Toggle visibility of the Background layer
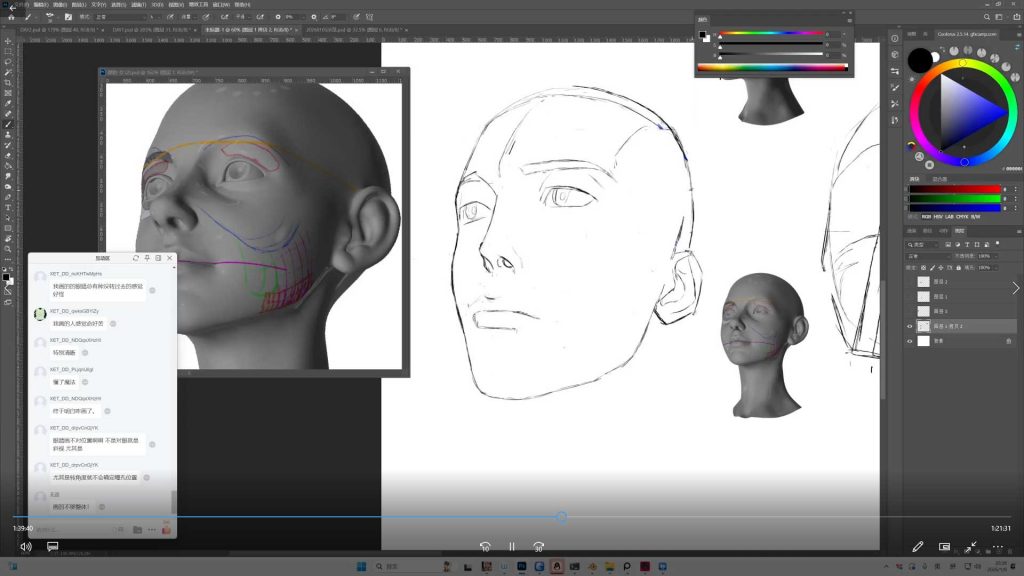 click(x=909, y=341)
